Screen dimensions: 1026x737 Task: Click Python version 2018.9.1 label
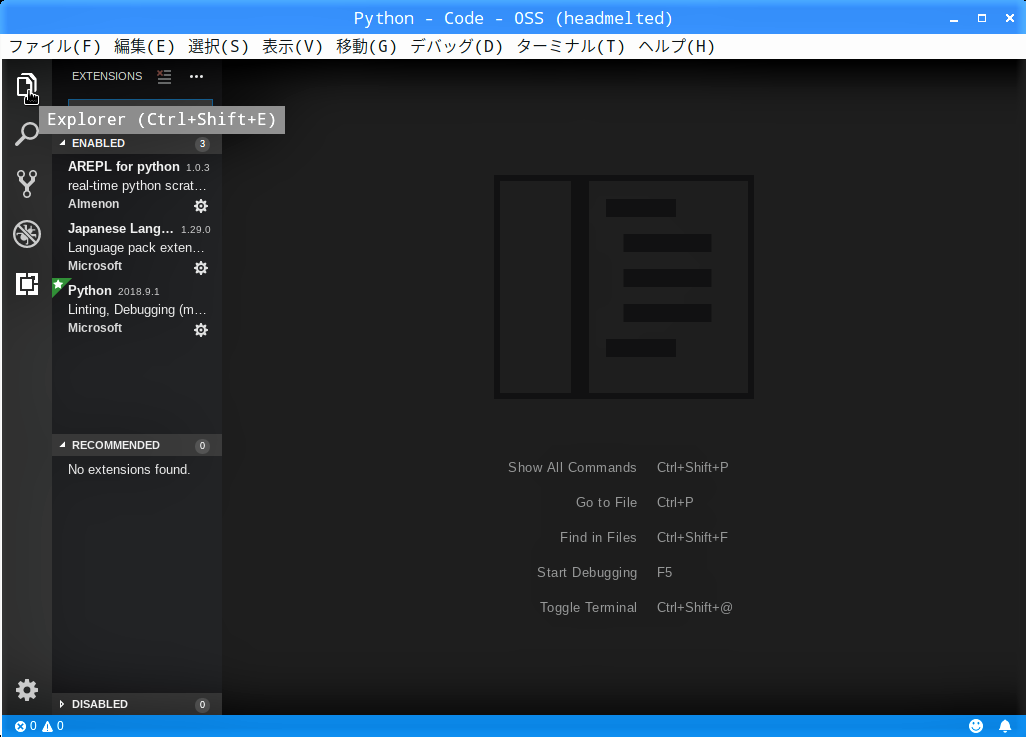point(139,291)
